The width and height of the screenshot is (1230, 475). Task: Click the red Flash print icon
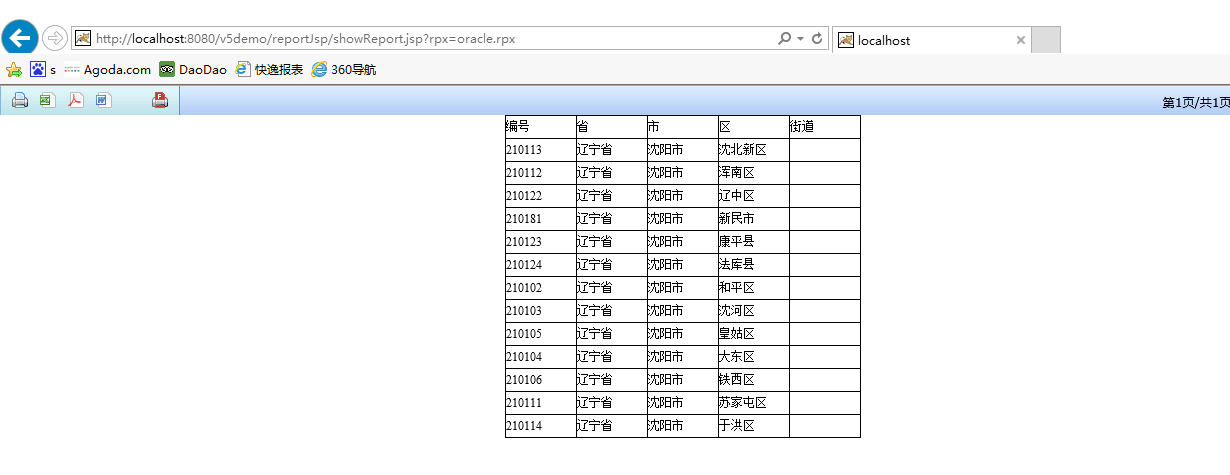(x=160, y=100)
